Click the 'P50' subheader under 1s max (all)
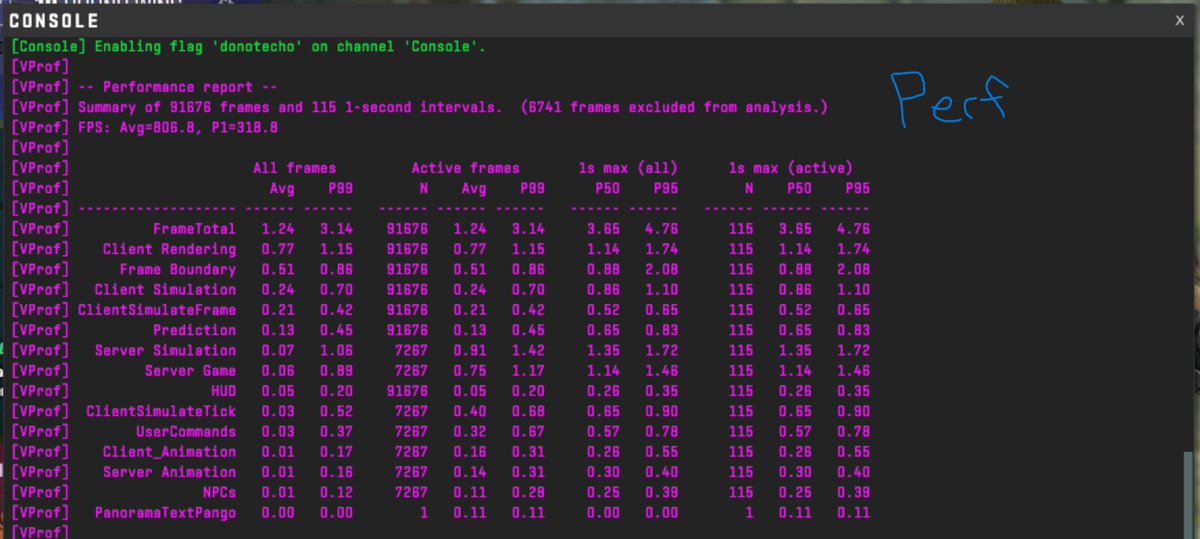The width and height of the screenshot is (1200, 539). coord(607,189)
